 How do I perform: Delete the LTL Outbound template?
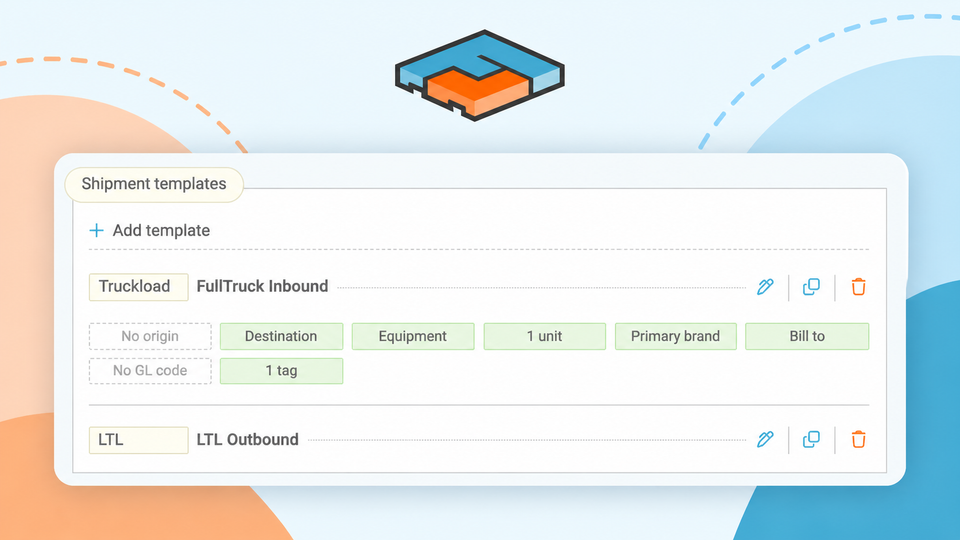(x=858, y=439)
